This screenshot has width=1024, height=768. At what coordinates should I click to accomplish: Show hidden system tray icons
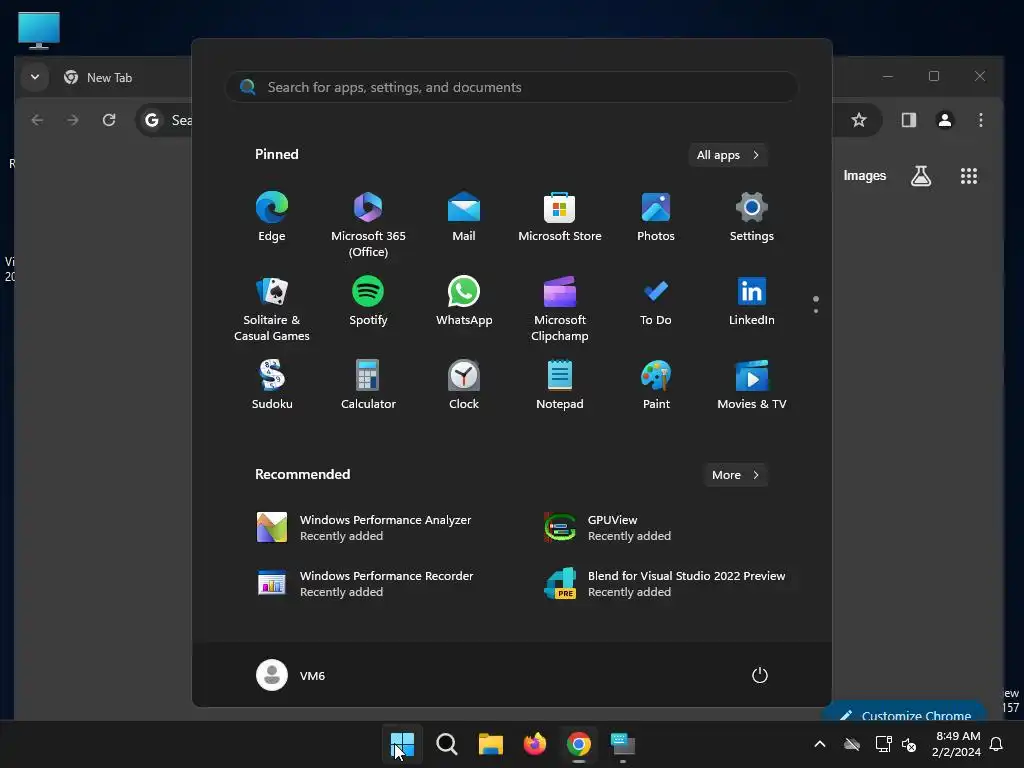tap(820, 744)
